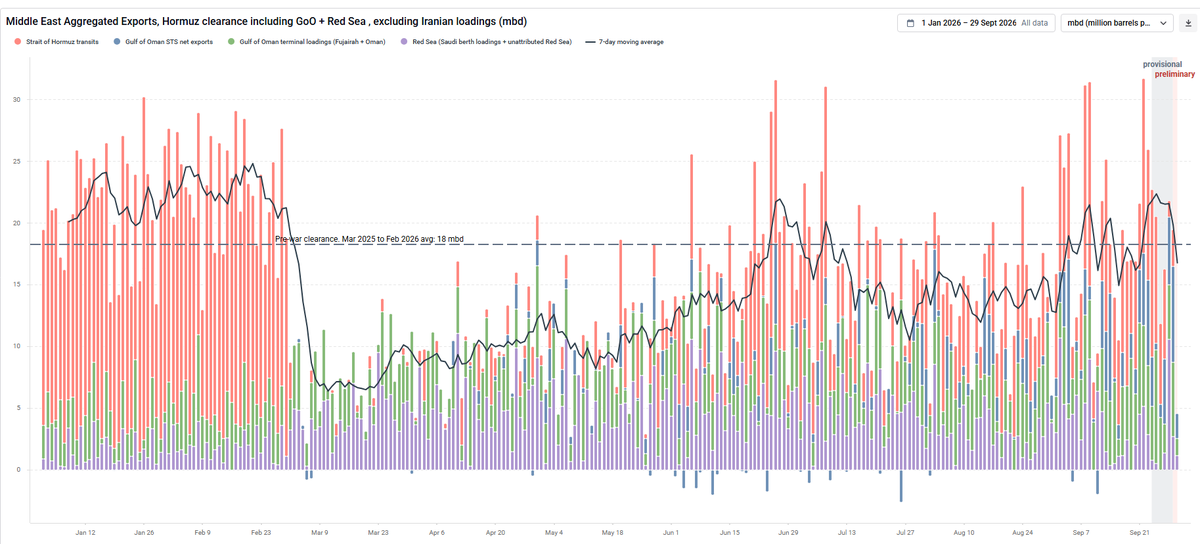Click the Sep 21 x-axis label
1200x544 pixels.
click(x=1140, y=534)
